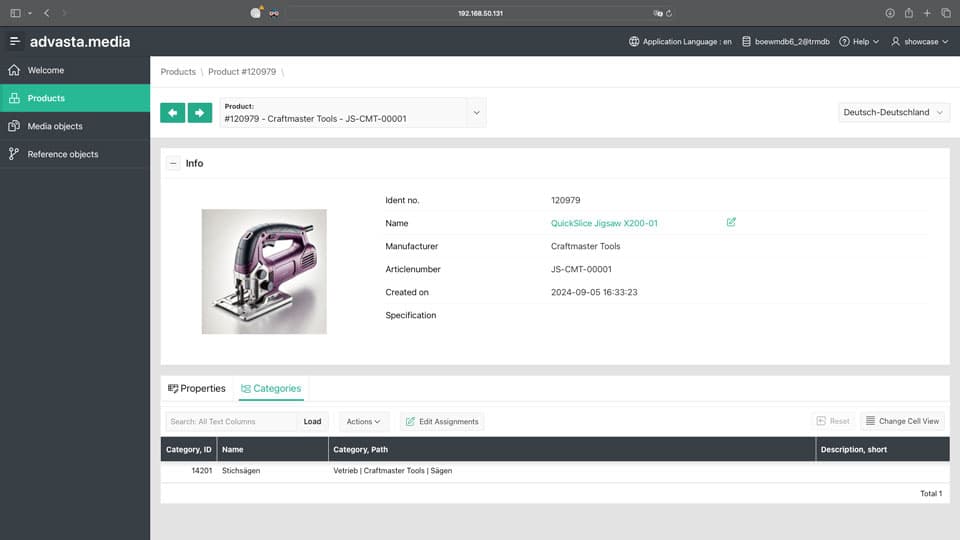Open Reference objects in the sidebar

[x=75, y=154]
